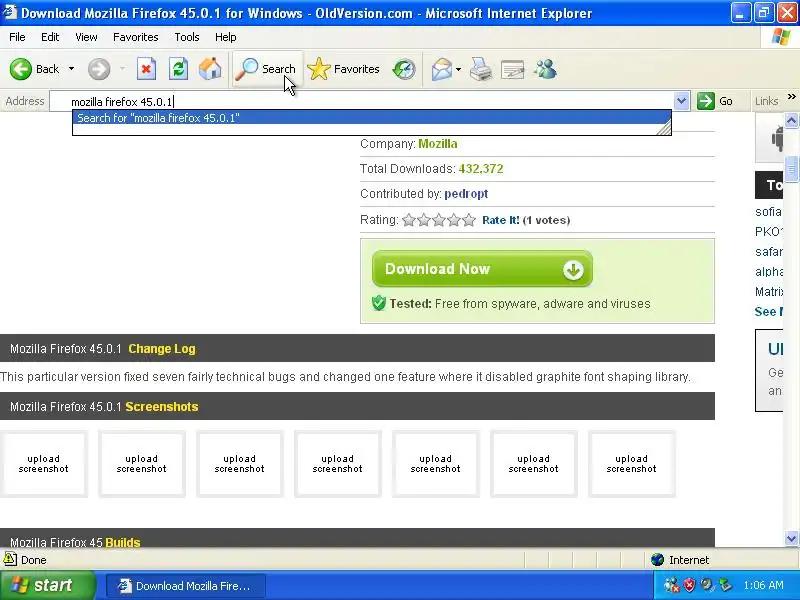The height and width of the screenshot is (600, 800).
Task: Open the Edit menu
Action: pyautogui.click(x=50, y=37)
